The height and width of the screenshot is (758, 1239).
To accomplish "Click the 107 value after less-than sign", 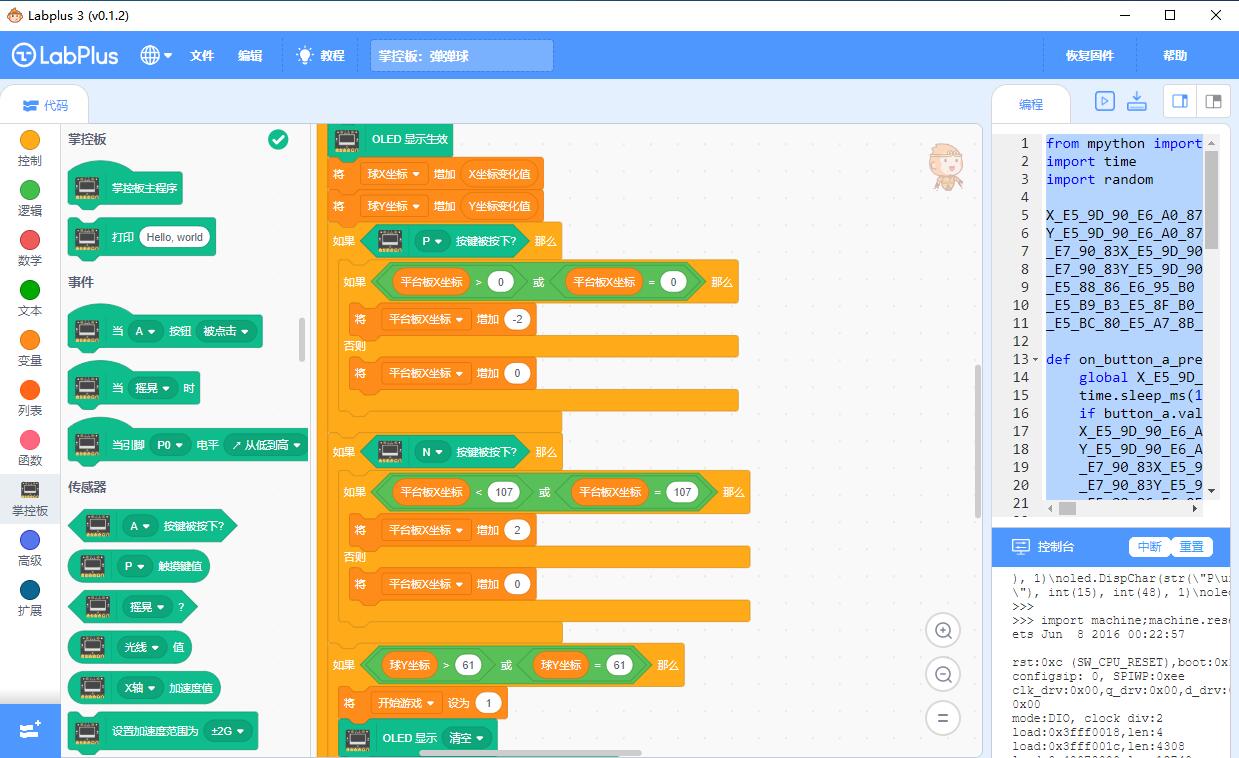I will coord(504,492).
